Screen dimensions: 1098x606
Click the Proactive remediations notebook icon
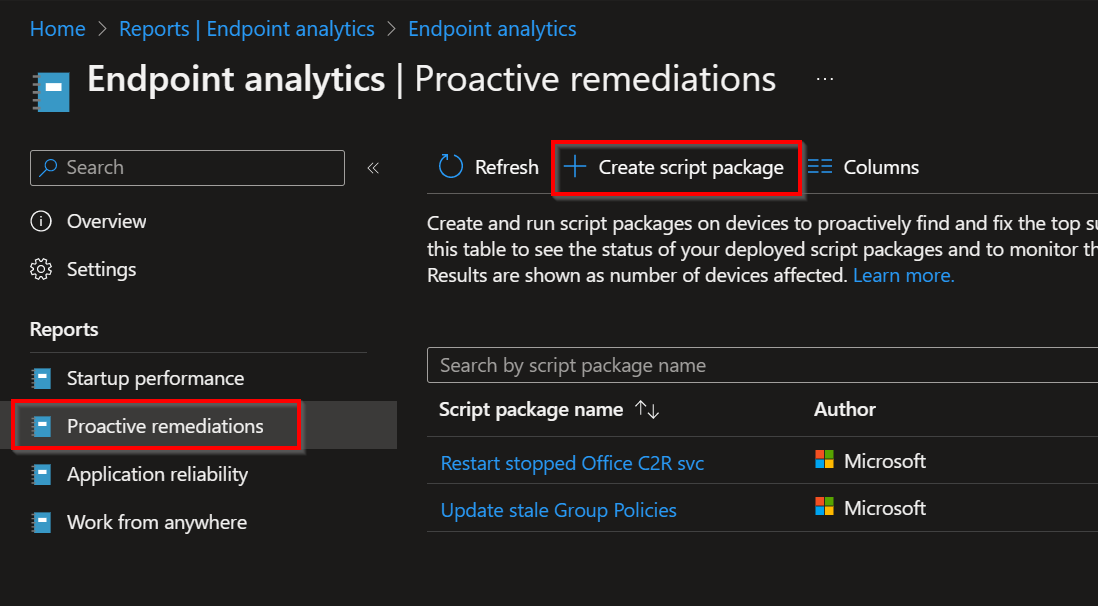[41, 426]
